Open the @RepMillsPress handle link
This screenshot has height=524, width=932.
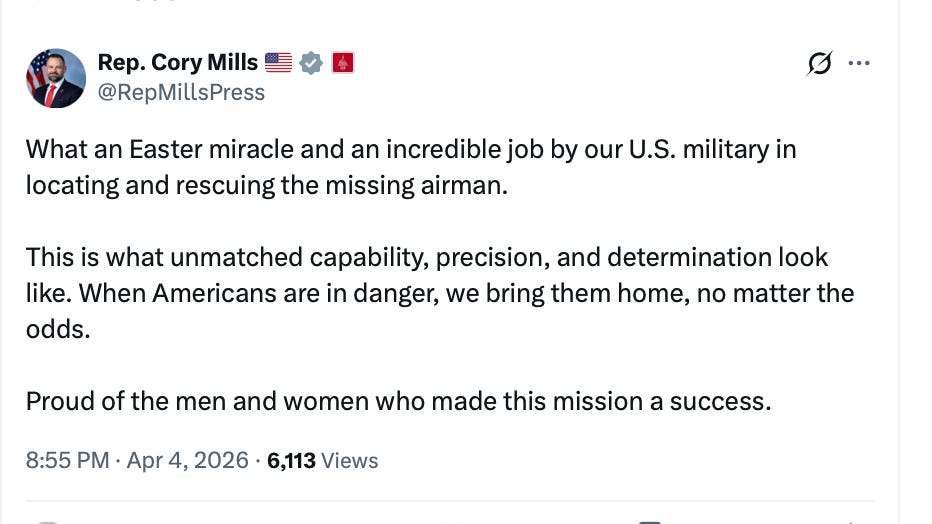pyautogui.click(x=181, y=93)
